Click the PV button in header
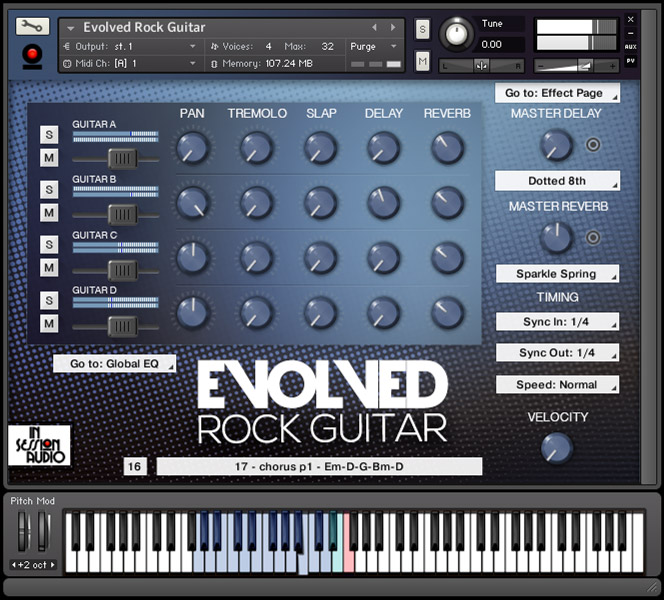664x600 pixels. pos(631,61)
